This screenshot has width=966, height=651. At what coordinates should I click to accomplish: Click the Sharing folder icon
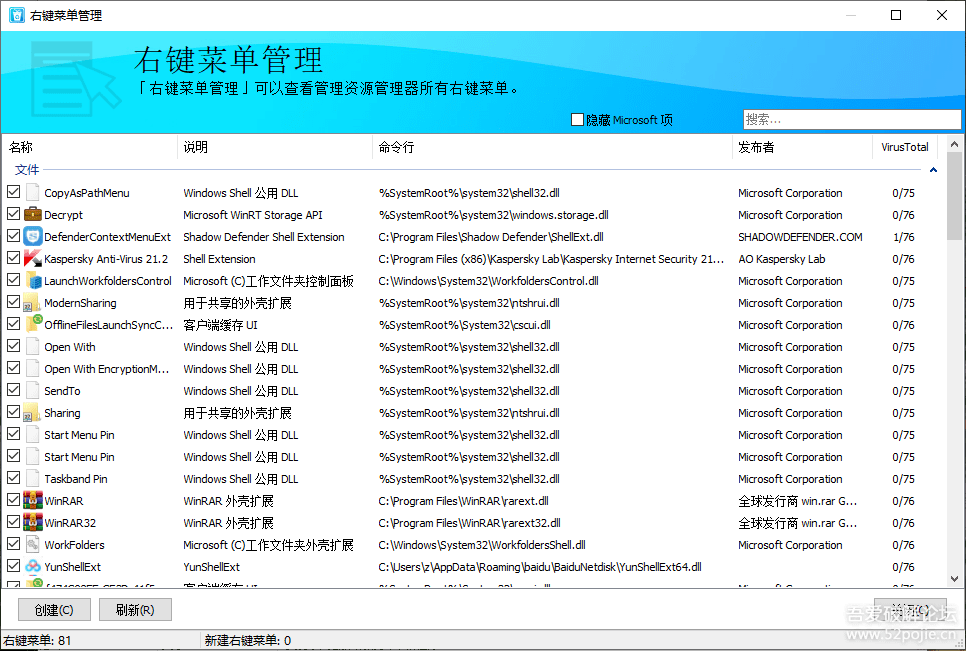(x=33, y=413)
